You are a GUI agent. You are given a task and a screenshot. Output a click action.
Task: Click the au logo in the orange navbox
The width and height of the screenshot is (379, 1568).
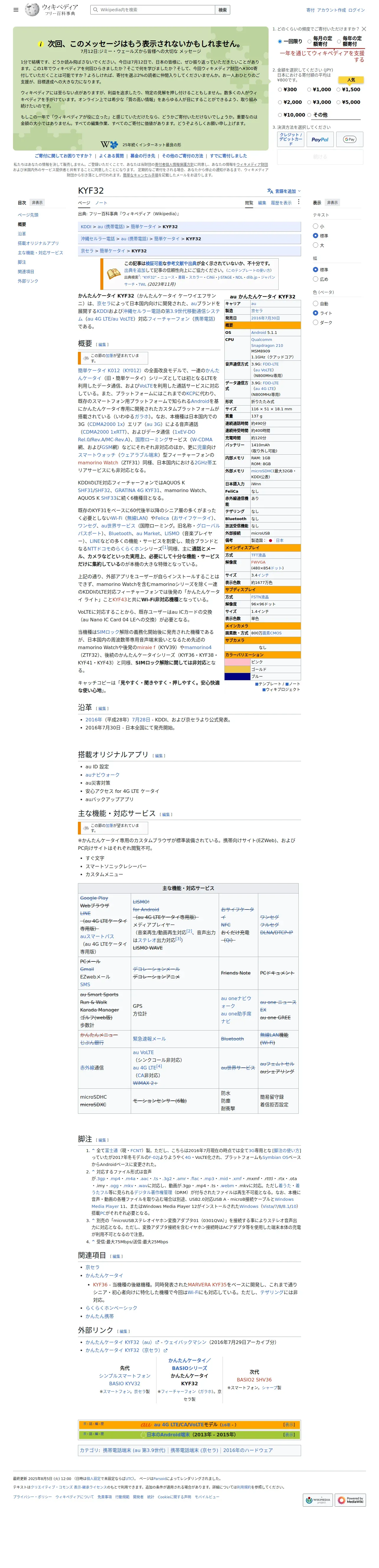[146, 1424]
